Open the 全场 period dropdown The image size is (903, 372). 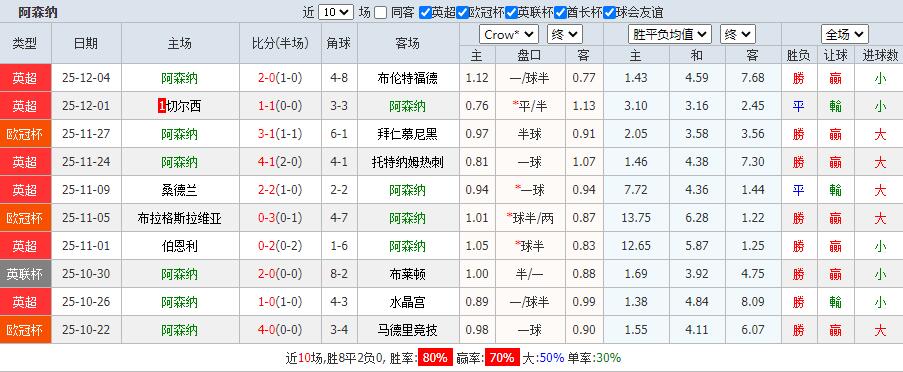[844, 35]
